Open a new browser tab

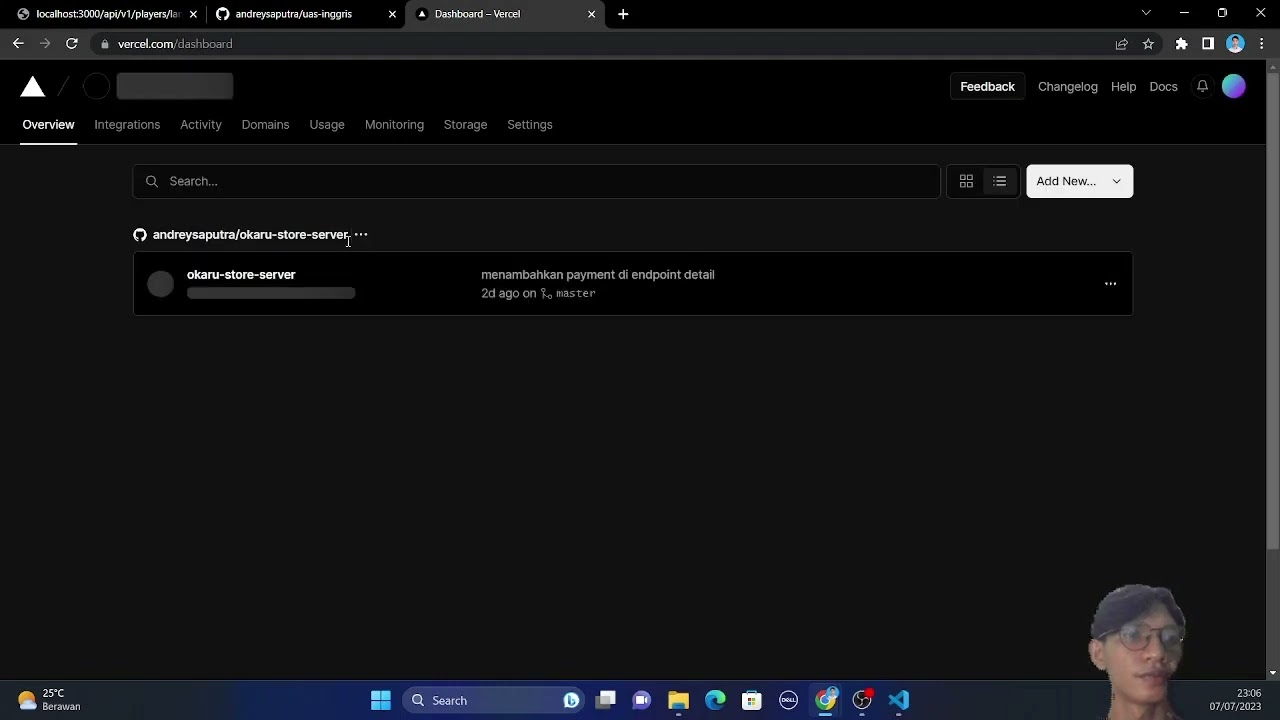click(x=623, y=14)
